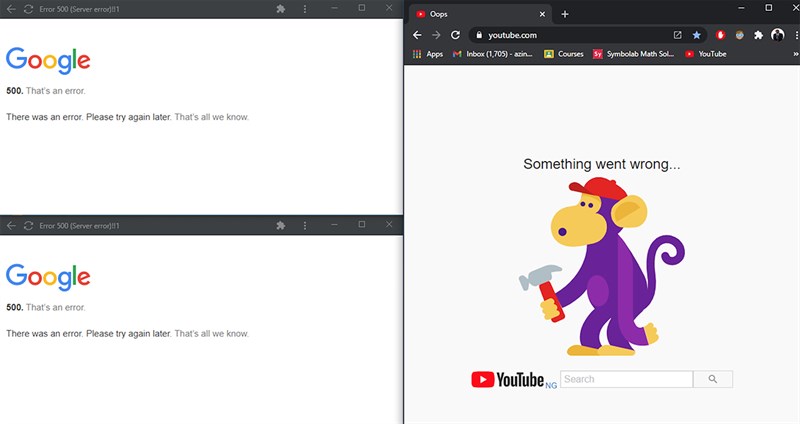Show more bookmarks via double chevron
The image size is (800, 424).
[796, 54]
